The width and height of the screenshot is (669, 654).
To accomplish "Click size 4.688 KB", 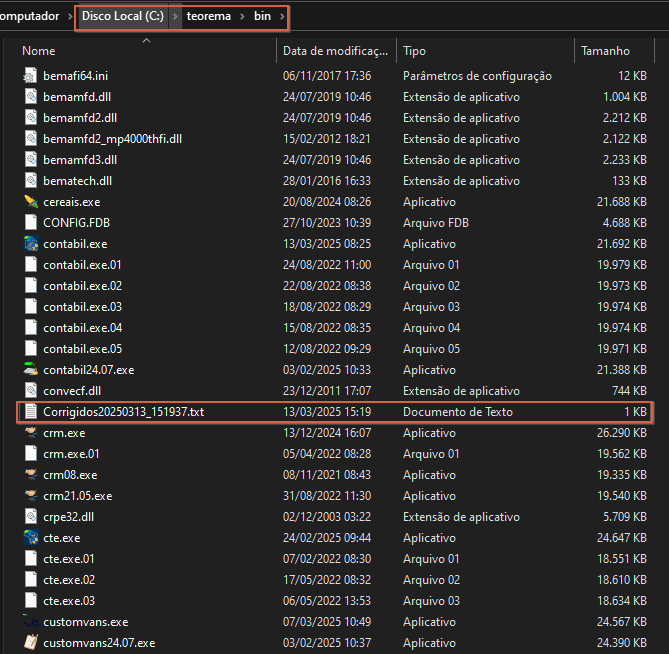I will click(x=625, y=223).
